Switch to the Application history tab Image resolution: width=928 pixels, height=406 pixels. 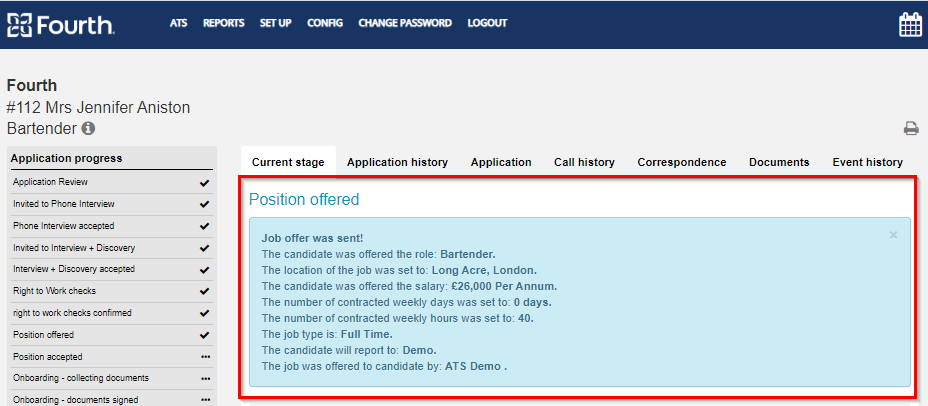click(397, 162)
